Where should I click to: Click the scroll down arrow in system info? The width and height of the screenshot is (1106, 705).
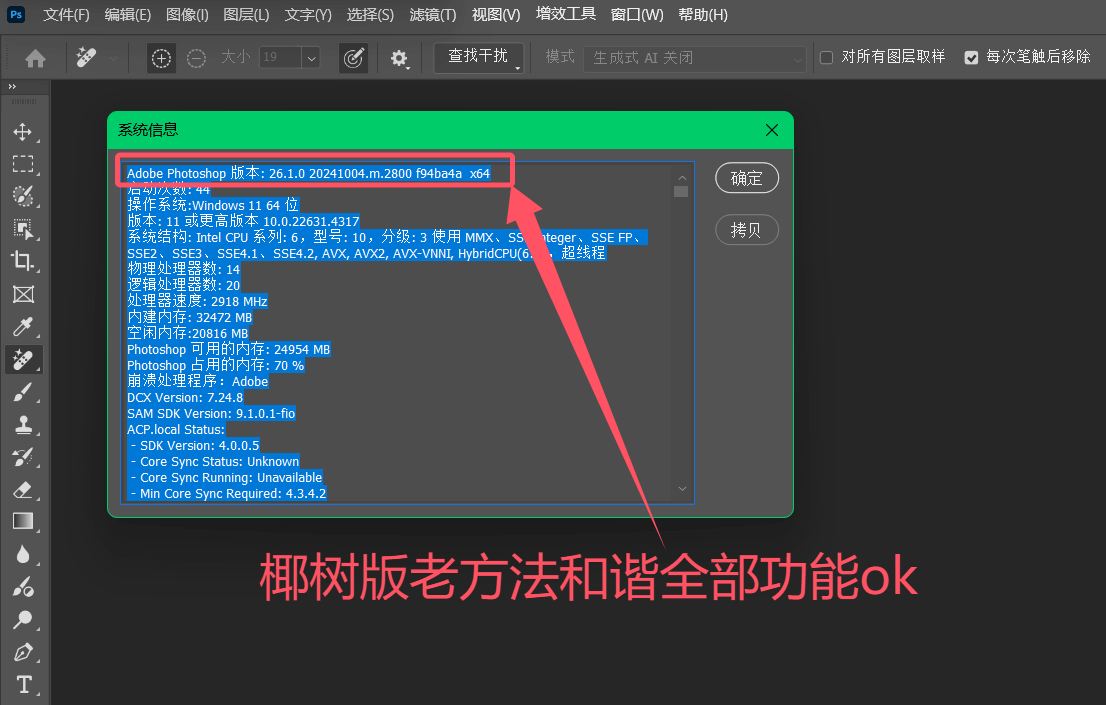(681, 488)
